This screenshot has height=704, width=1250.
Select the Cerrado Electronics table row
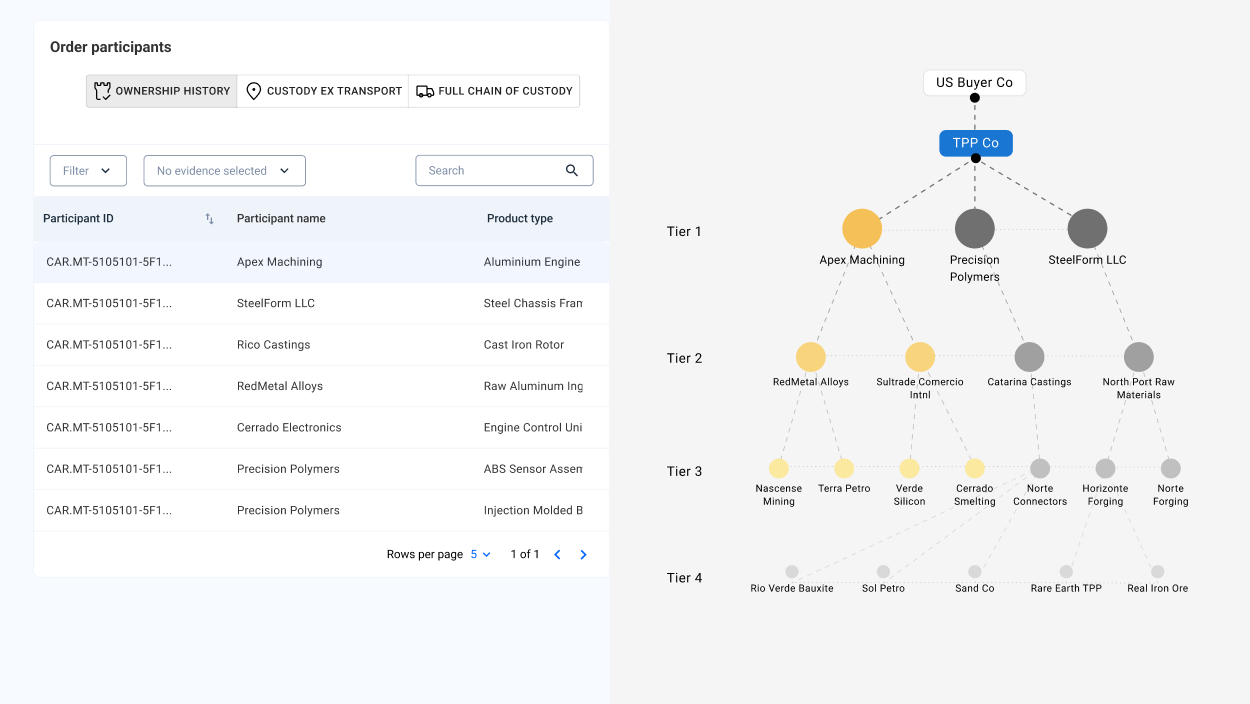click(x=321, y=428)
